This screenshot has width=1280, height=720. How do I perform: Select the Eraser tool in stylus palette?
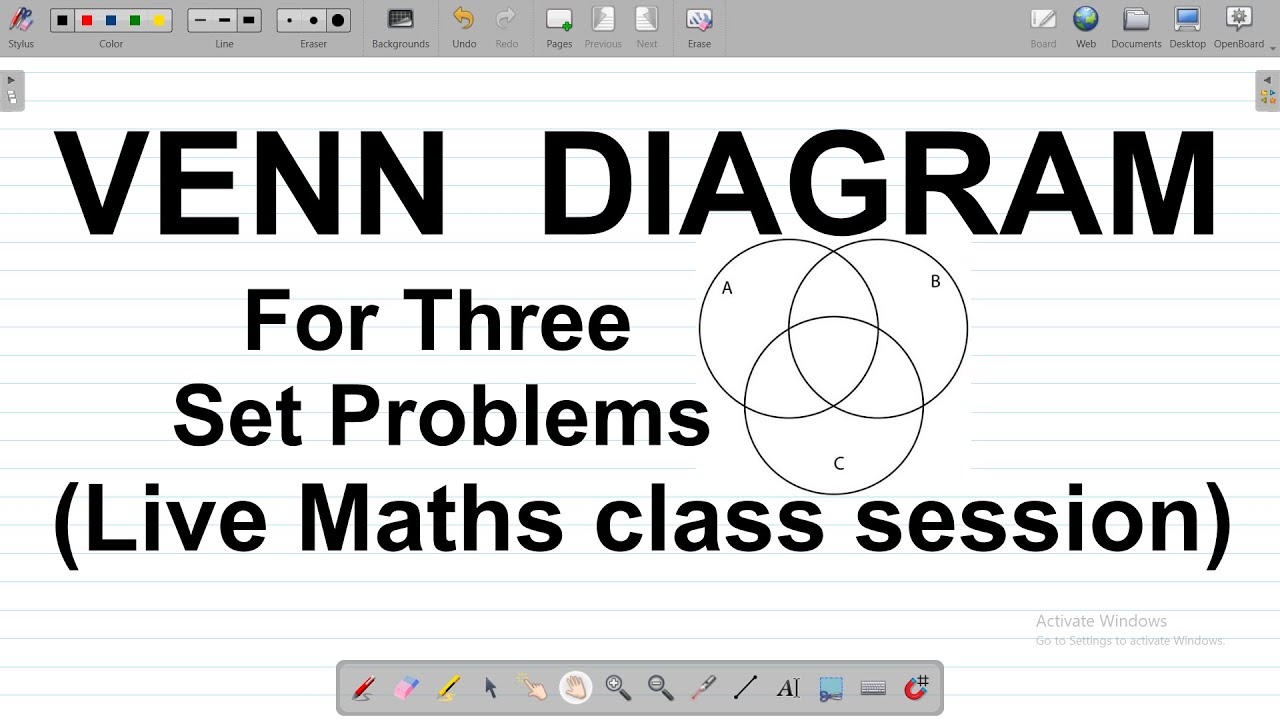tap(406, 688)
